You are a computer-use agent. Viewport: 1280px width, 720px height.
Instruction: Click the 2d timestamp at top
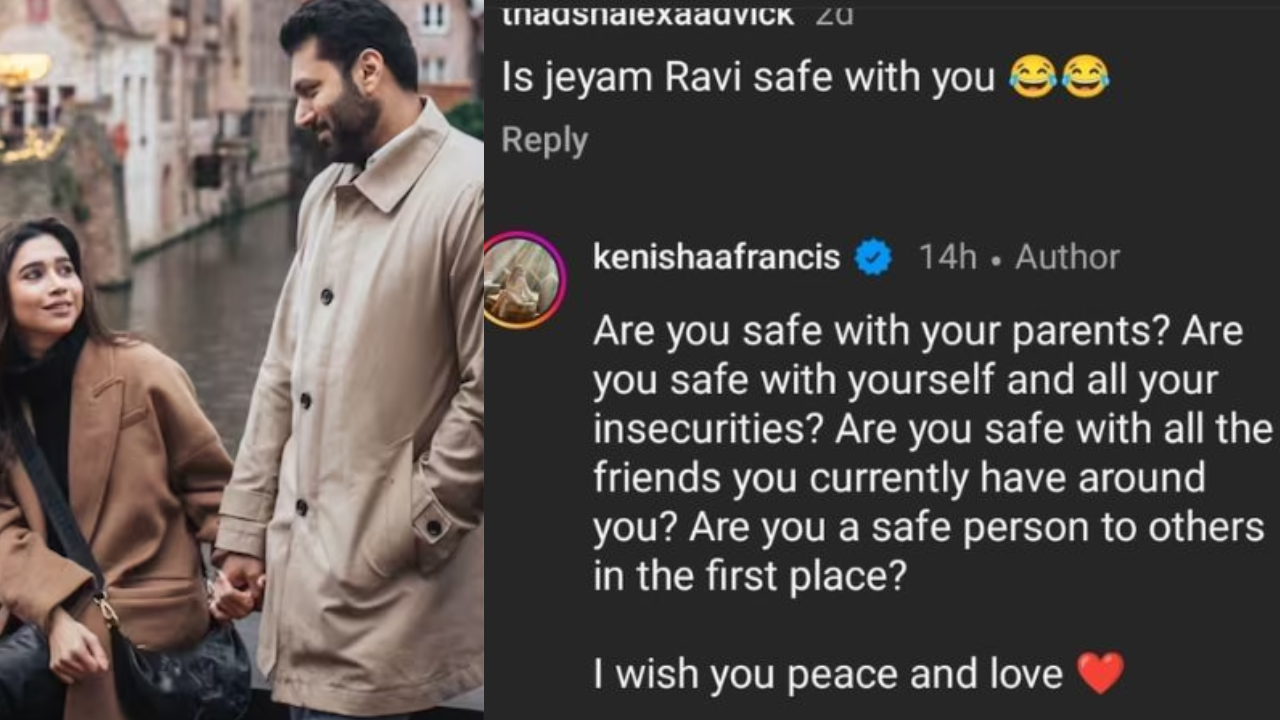click(x=835, y=15)
